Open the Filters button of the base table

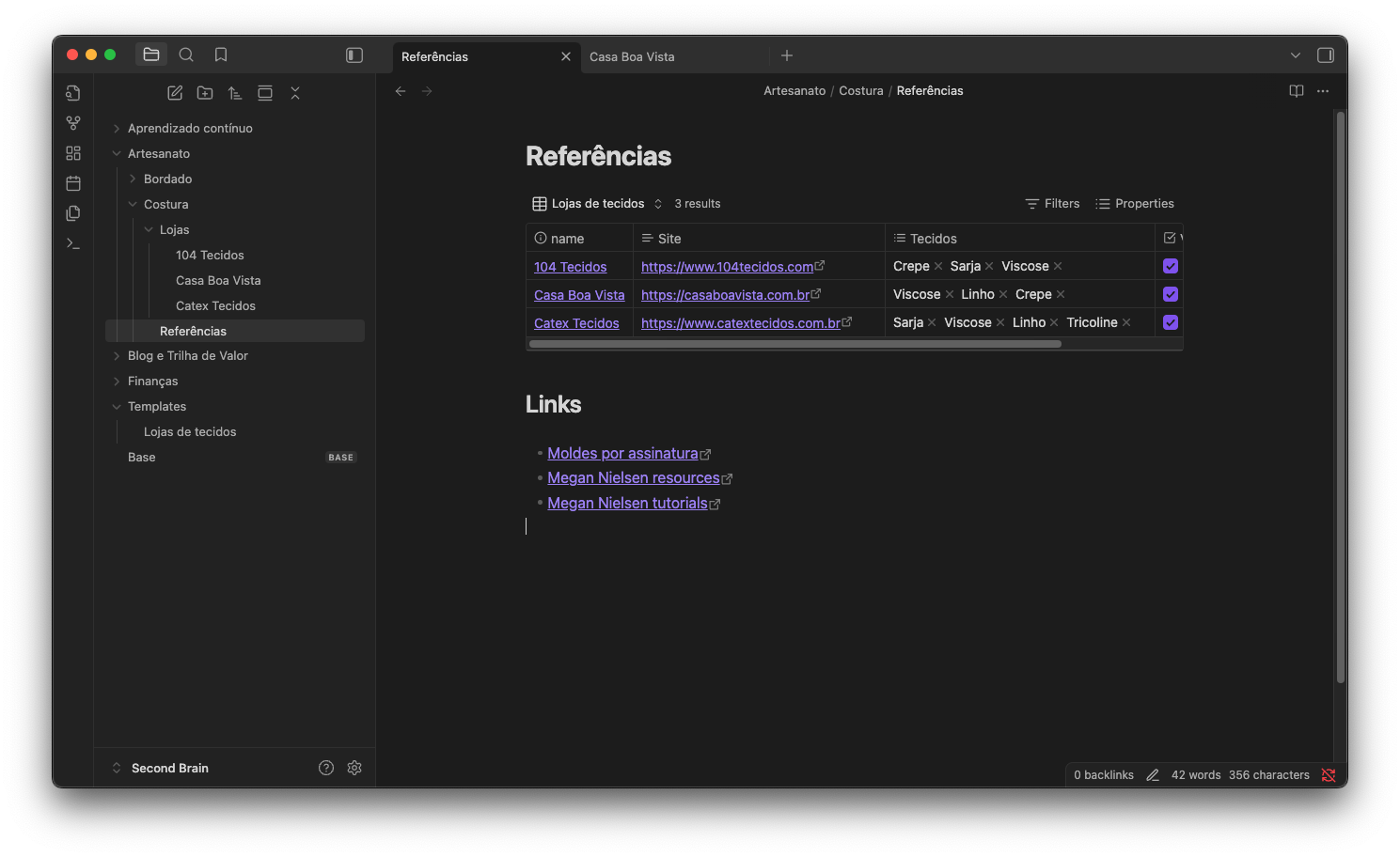(1052, 204)
